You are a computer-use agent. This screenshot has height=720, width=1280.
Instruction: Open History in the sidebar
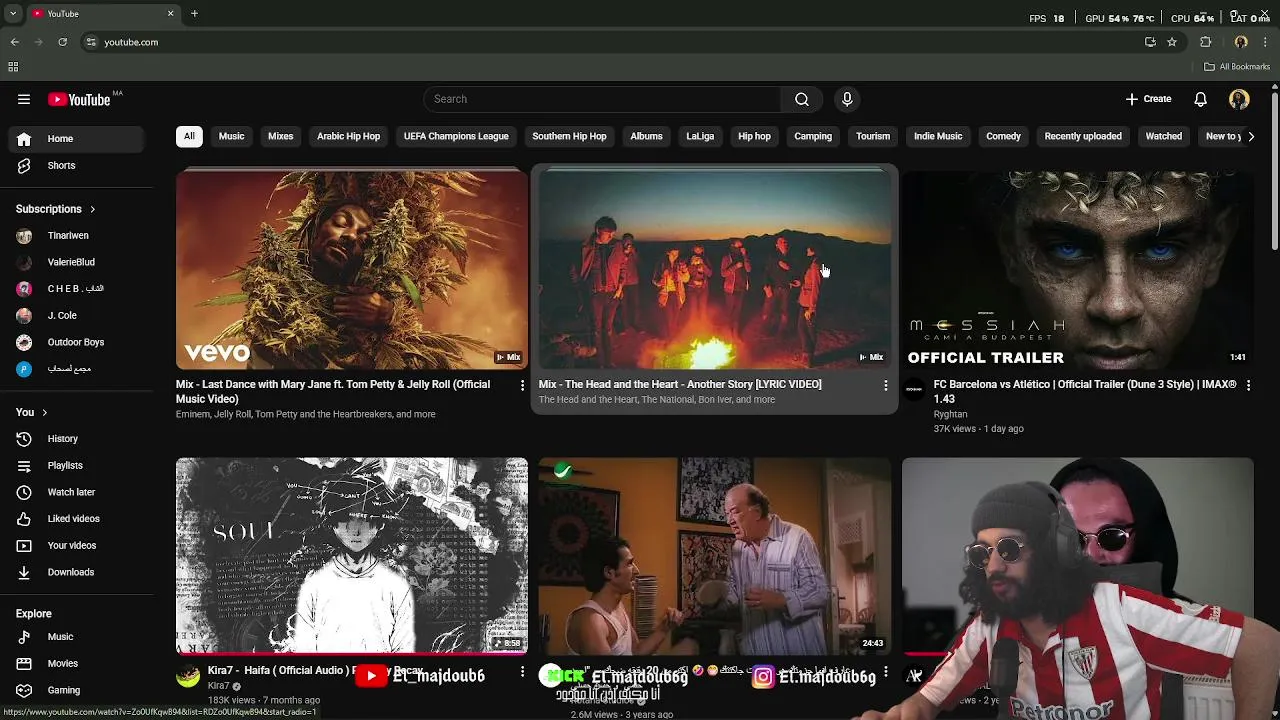pos(77,439)
